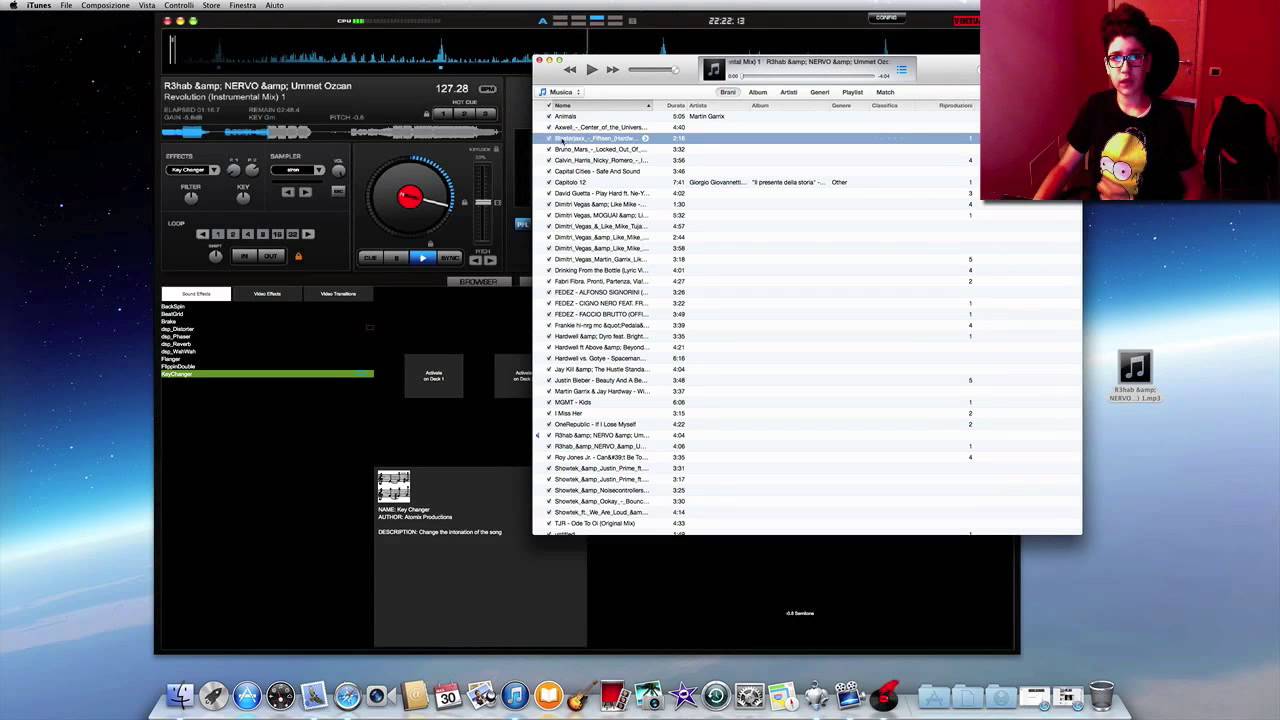Open the Video Transitions tab
Screen dimensions: 1280x720
pos(338,294)
